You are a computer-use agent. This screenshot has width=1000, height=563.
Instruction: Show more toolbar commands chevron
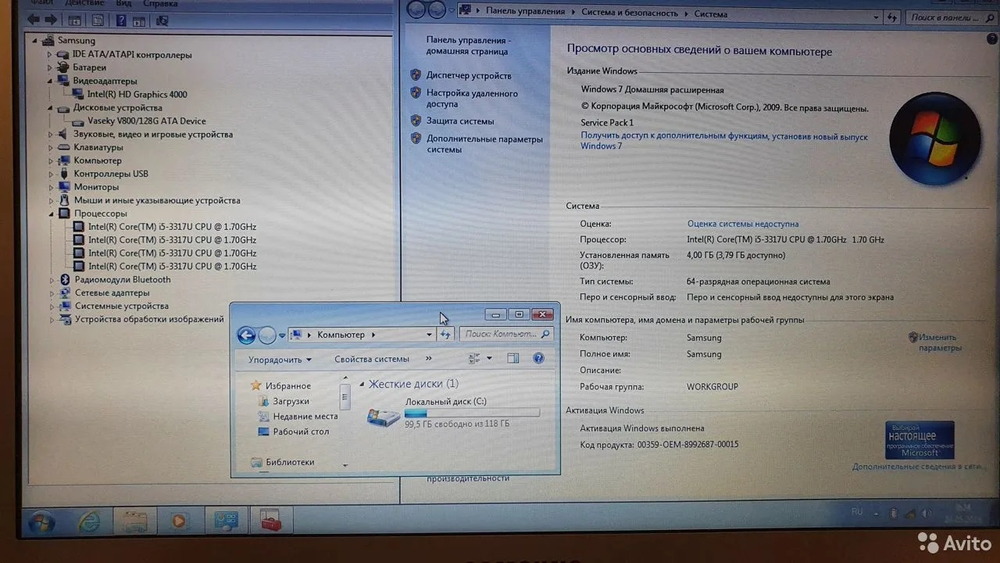[429, 358]
